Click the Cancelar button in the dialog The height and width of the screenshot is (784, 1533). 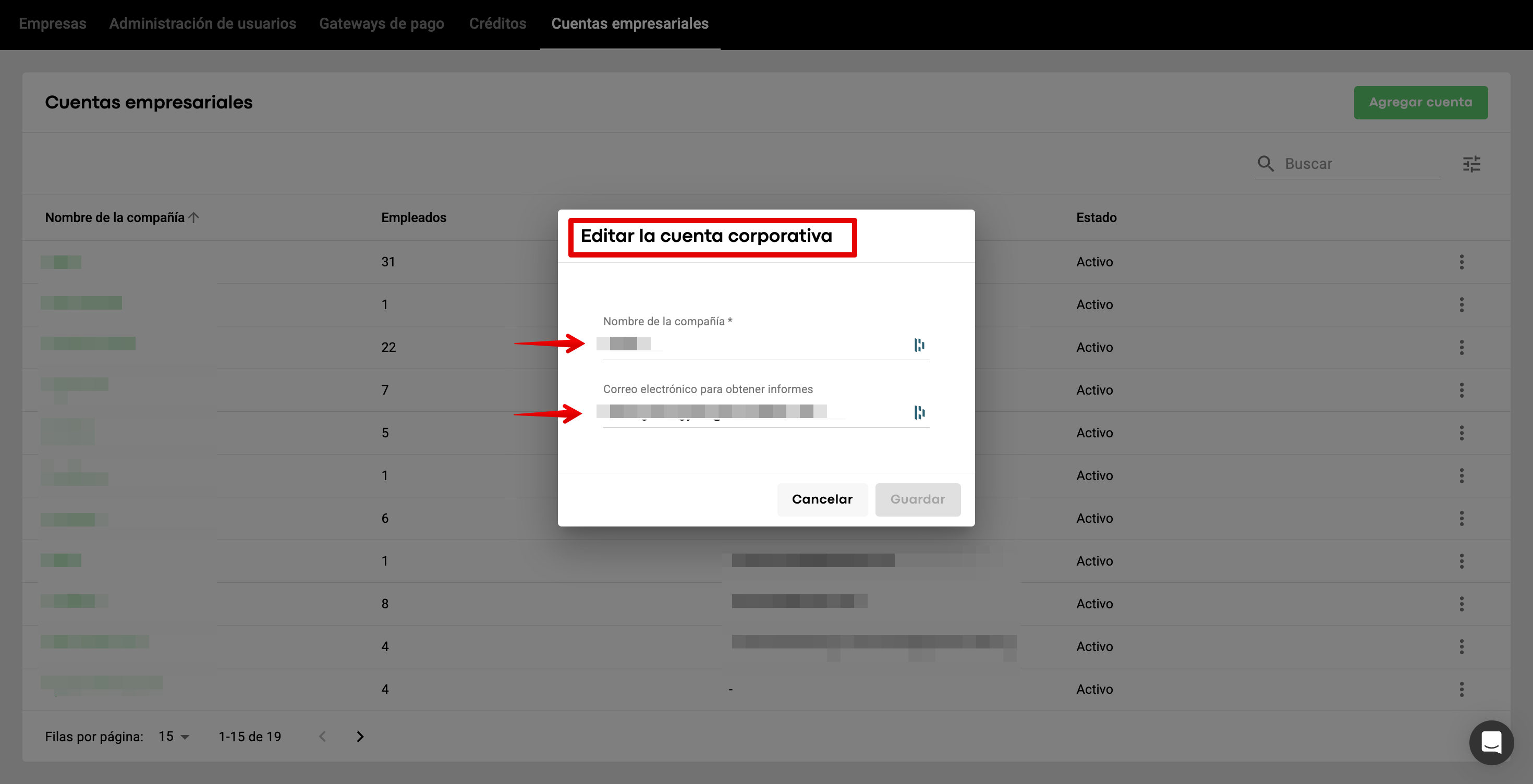point(822,499)
